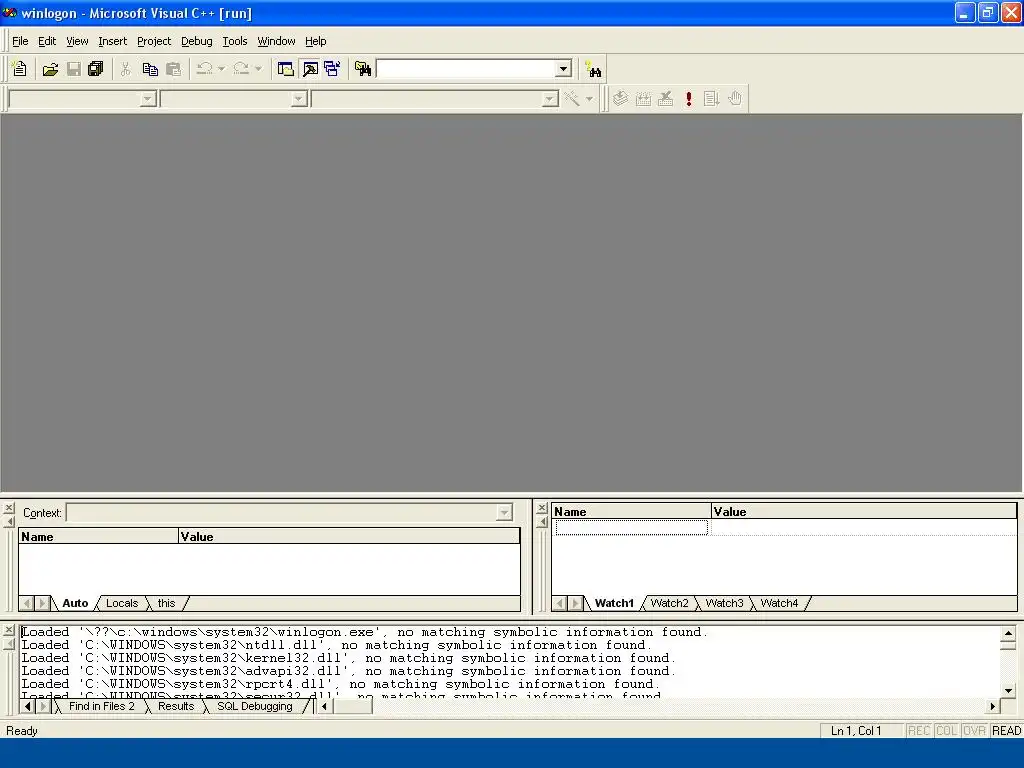Click the Save All icon

click(x=96, y=69)
